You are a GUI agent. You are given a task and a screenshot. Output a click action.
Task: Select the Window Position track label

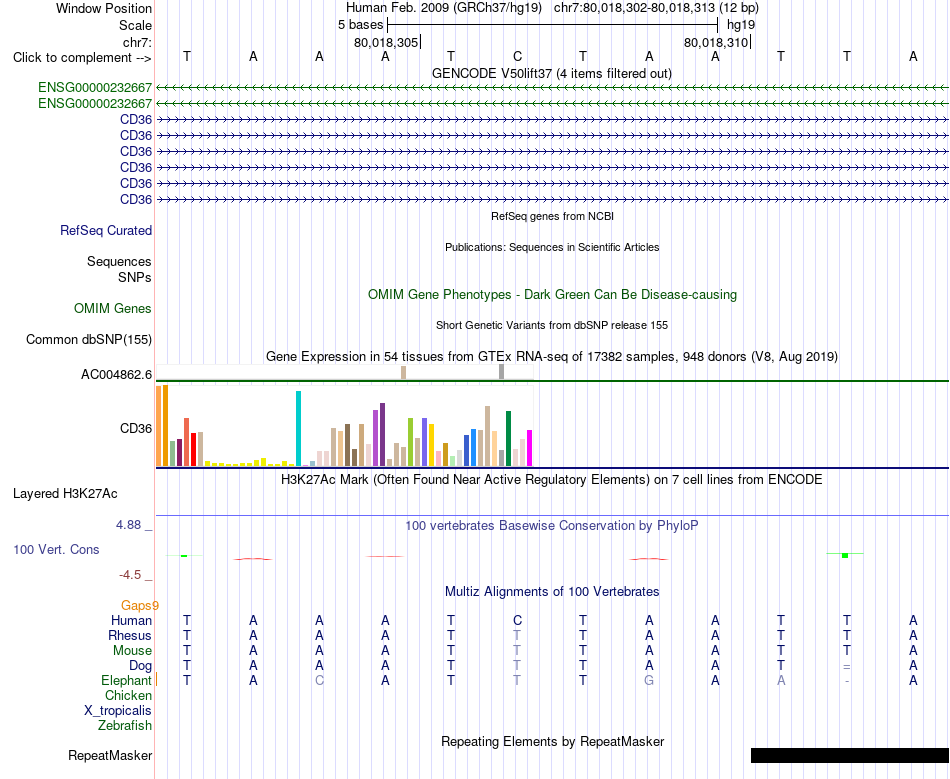pos(104,8)
